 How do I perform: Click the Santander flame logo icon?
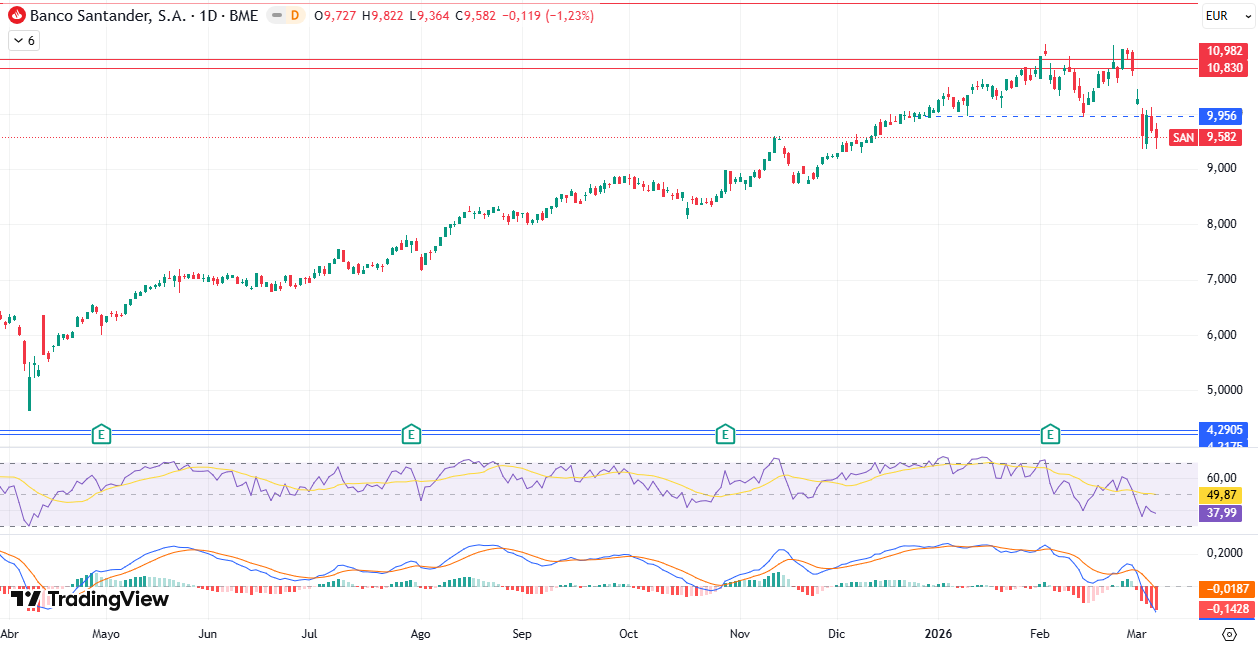click(x=17, y=16)
